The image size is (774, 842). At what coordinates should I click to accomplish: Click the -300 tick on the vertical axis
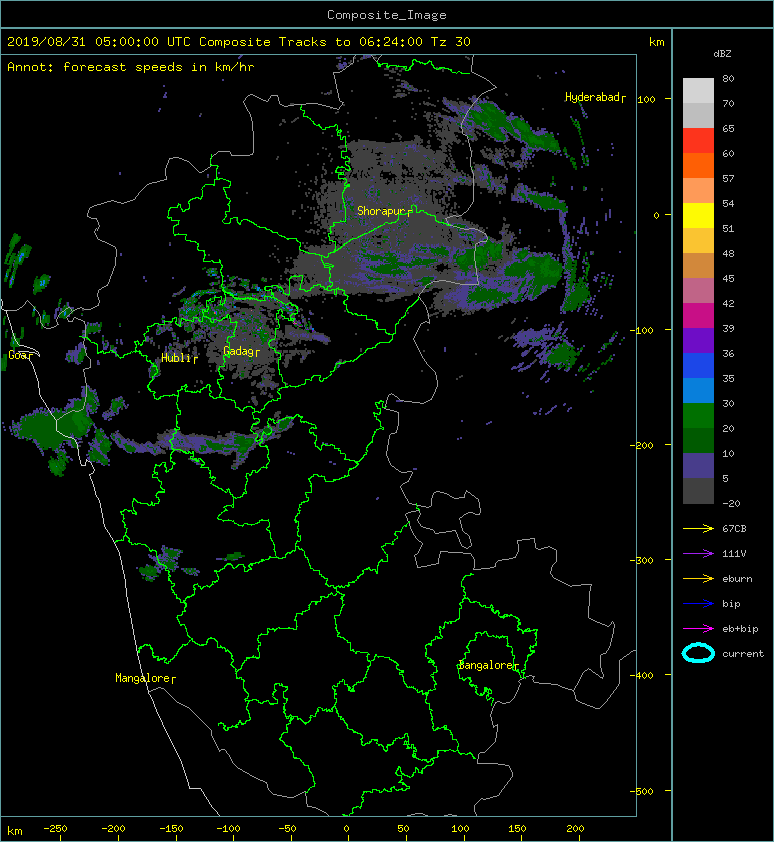pos(641,560)
